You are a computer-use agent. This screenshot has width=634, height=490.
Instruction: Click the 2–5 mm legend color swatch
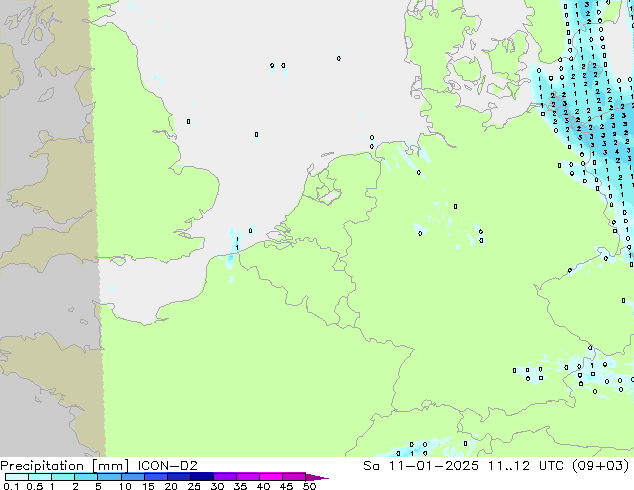86,477
